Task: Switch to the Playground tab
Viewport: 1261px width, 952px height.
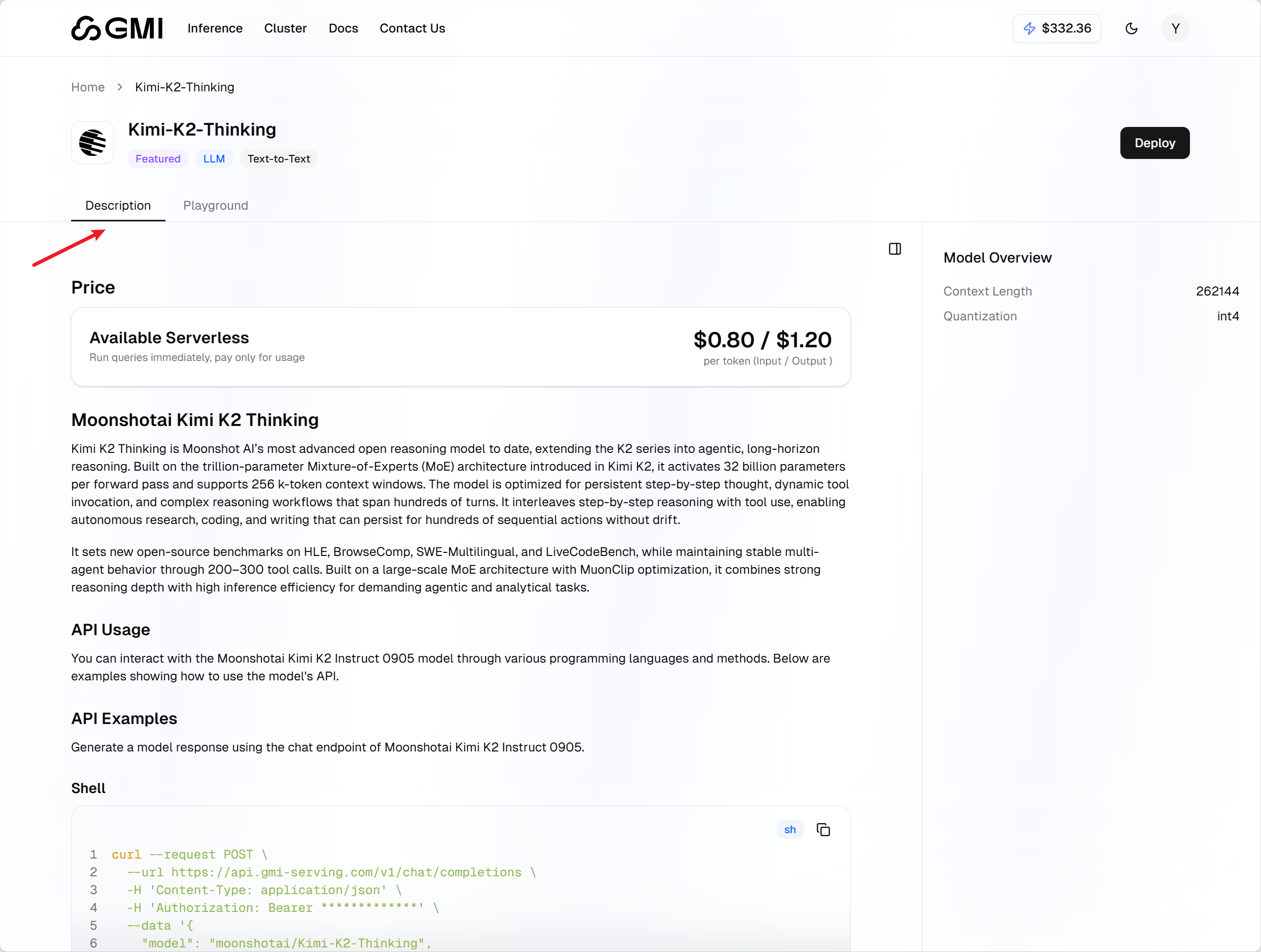Action: point(215,205)
